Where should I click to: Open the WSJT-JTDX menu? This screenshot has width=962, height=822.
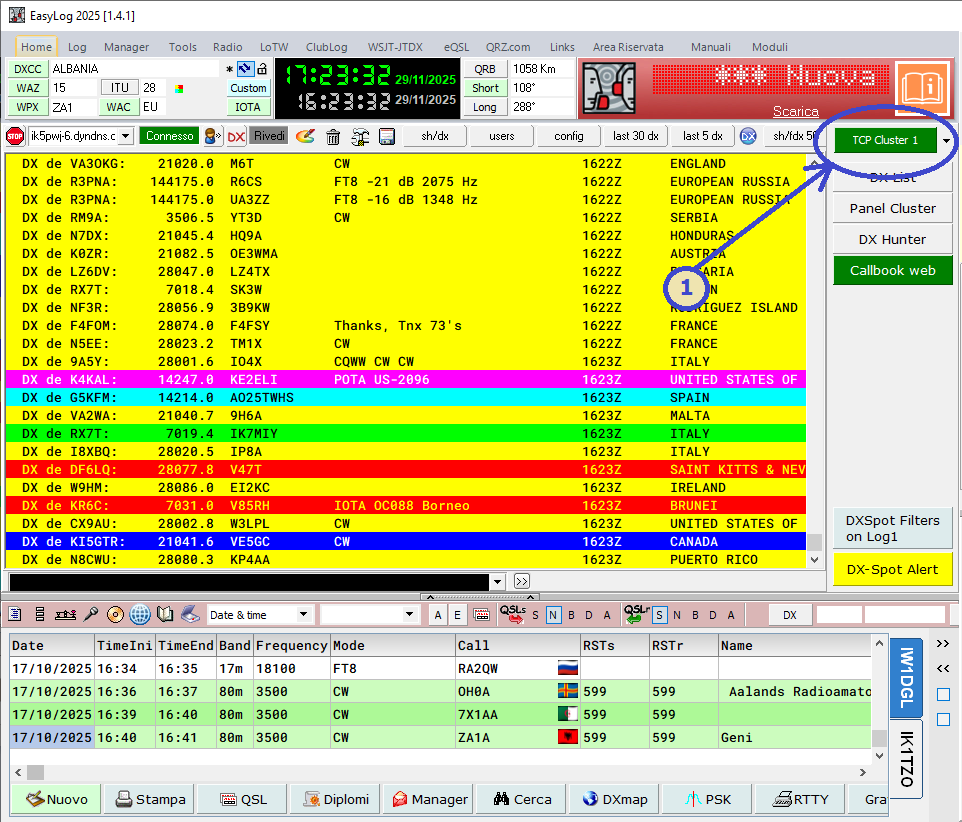tap(395, 47)
